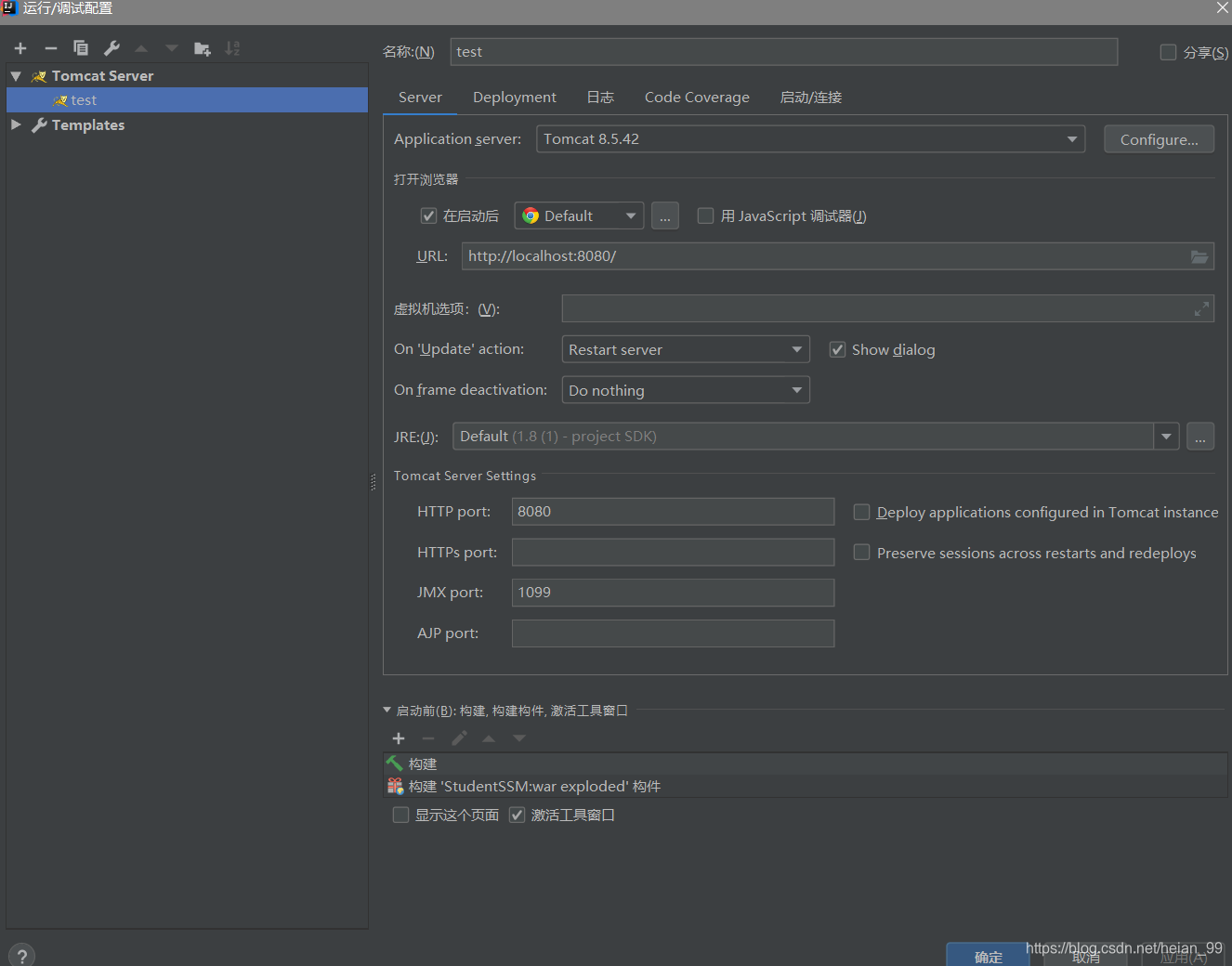
Task: Click the 确定 confirm button
Action: (988, 955)
